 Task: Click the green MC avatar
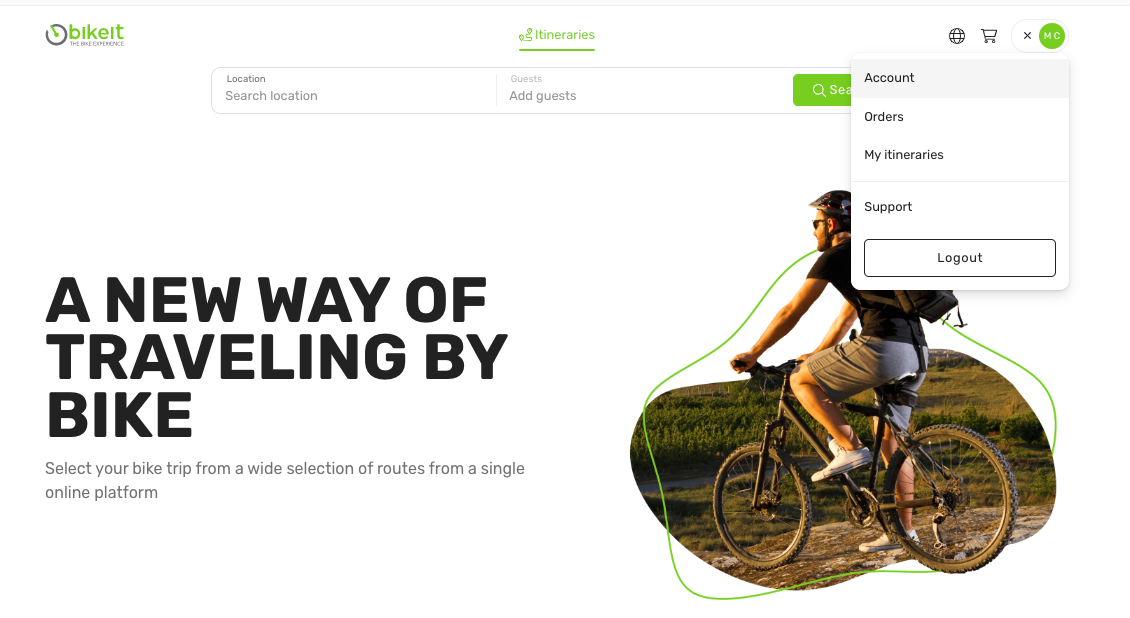point(1051,36)
